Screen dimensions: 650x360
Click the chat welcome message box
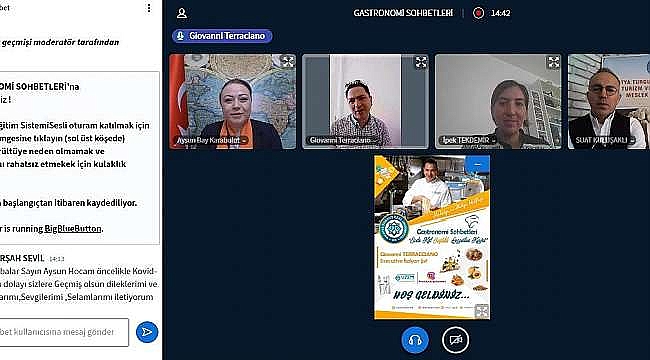click(80, 158)
